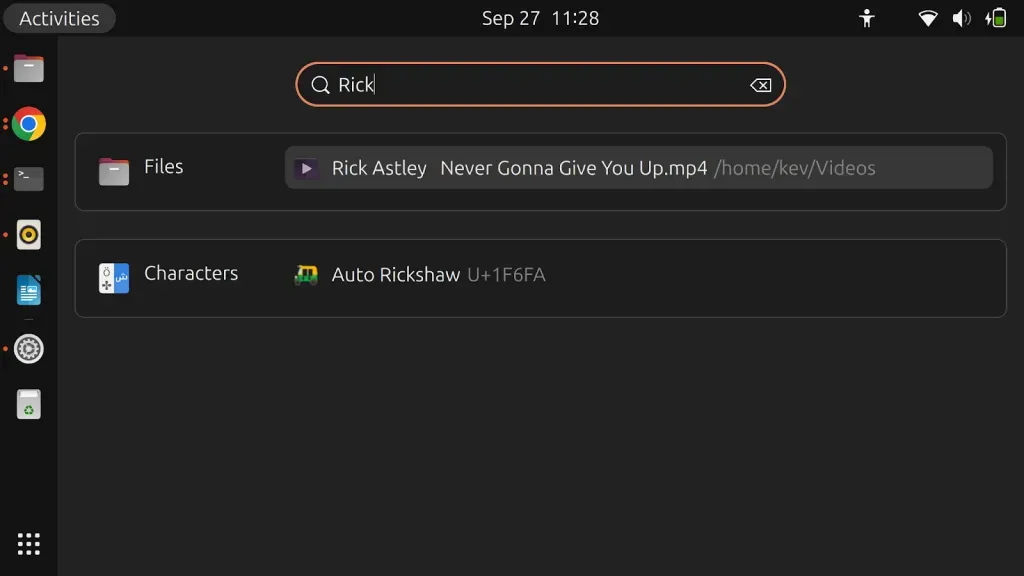1024x576 pixels.
Task: Click the Activities button
Action: click(x=59, y=18)
